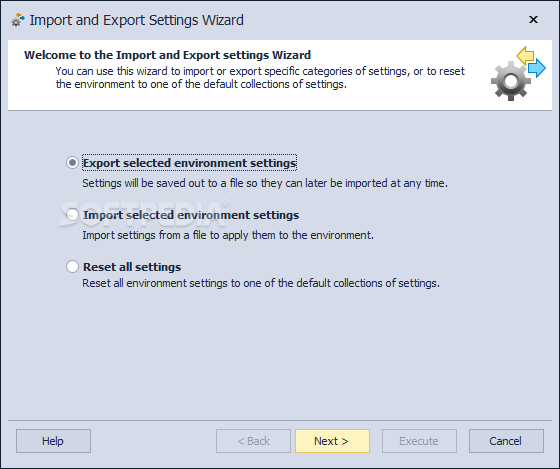This screenshot has width=560, height=469.
Task: Click the Reset all settings label text
Action: pos(132,267)
